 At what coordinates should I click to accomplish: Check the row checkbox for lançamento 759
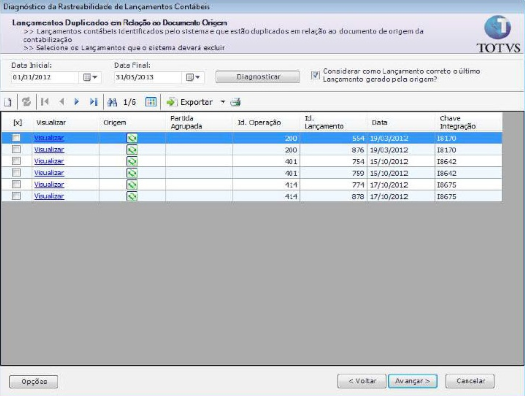(16, 172)
